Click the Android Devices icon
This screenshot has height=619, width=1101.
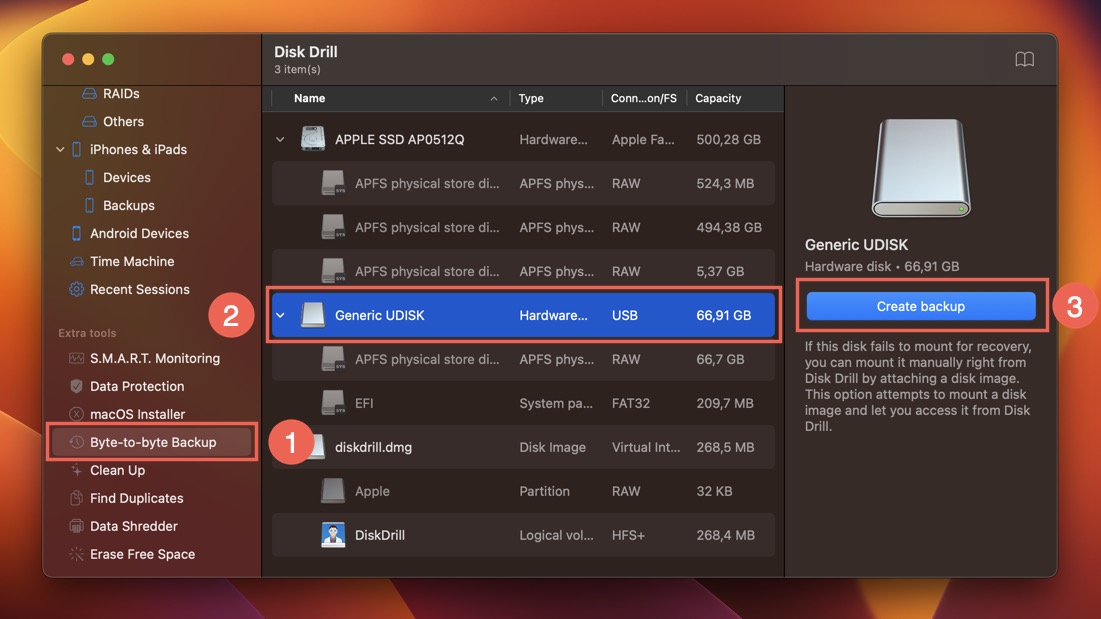(x=77, y=233)
